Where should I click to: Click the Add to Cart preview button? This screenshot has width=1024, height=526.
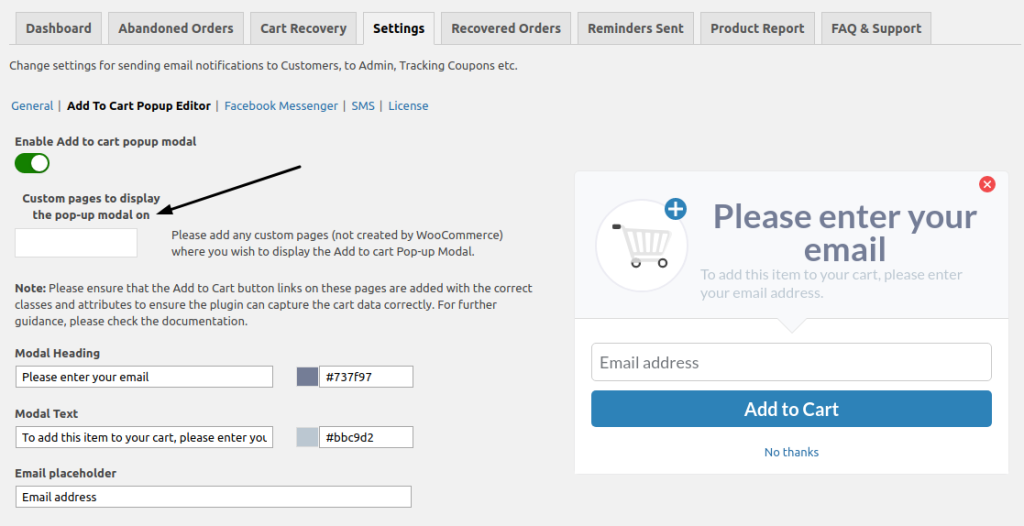(792, 409)
